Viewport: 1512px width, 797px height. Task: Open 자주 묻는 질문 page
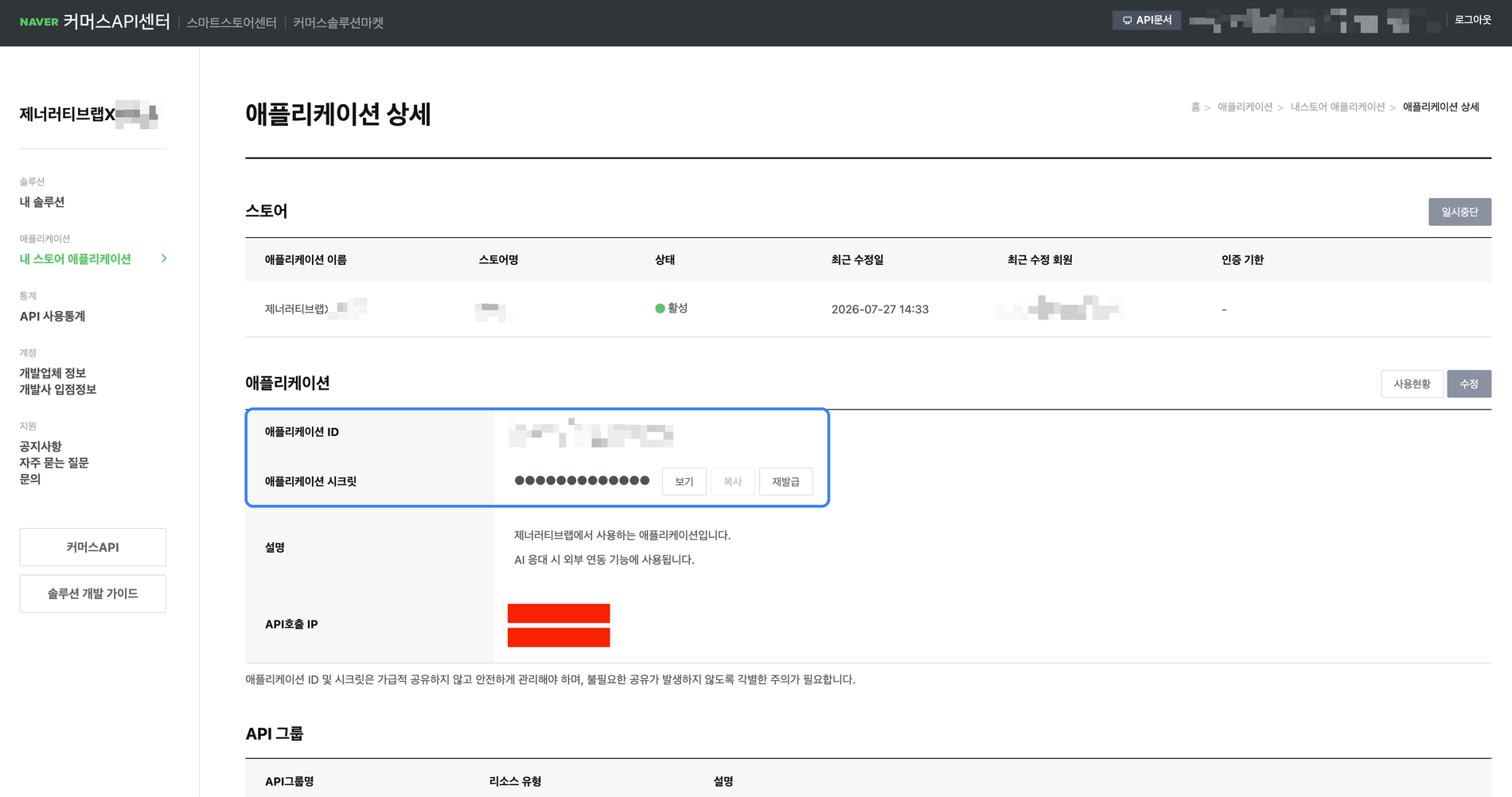54,462
